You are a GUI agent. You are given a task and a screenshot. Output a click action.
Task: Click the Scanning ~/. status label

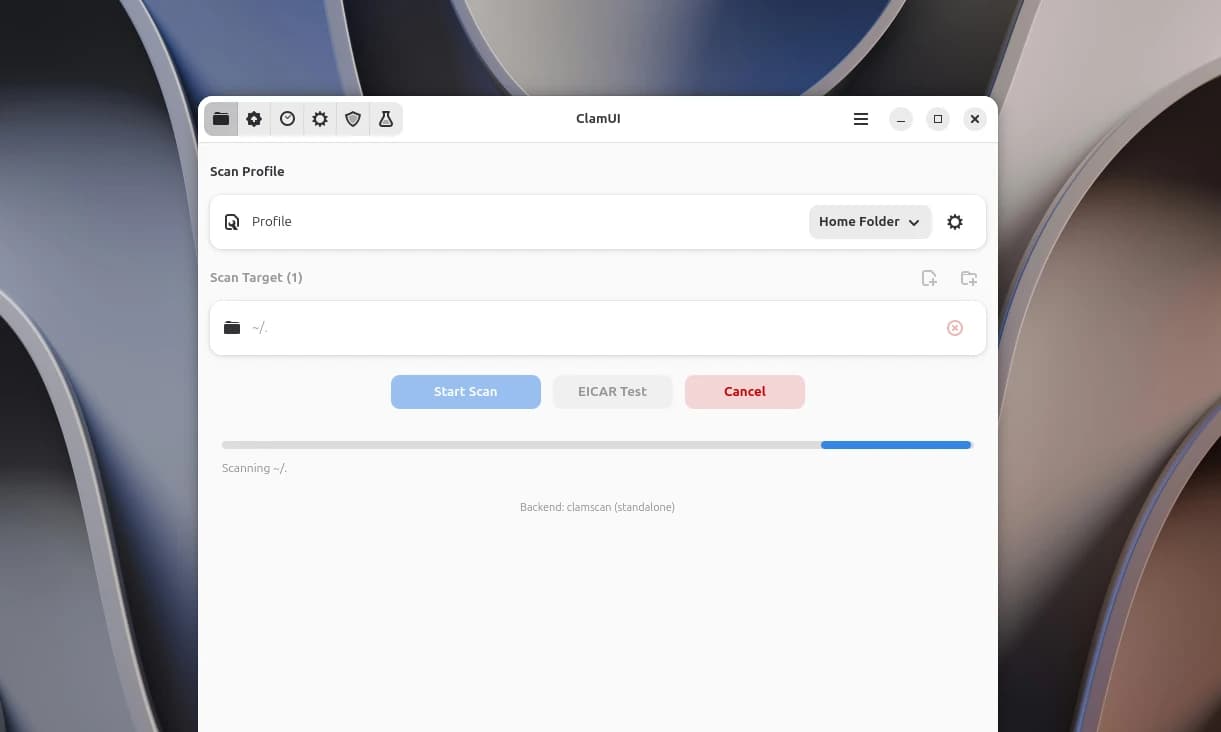(x=254, y=467)
